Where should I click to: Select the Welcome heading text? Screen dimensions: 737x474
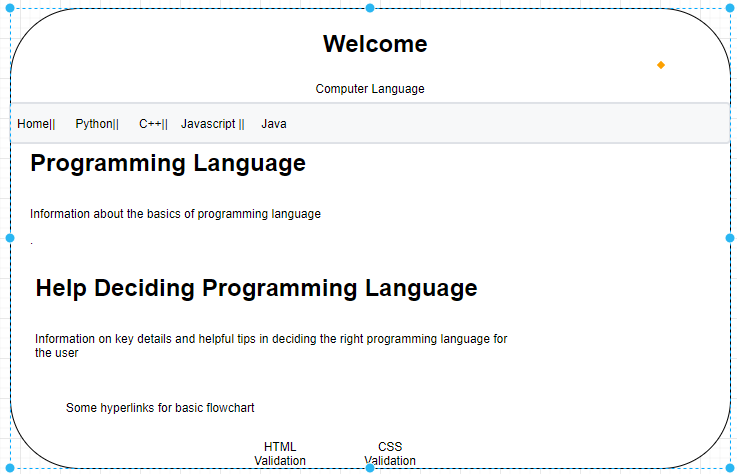[x=375, y=44]
